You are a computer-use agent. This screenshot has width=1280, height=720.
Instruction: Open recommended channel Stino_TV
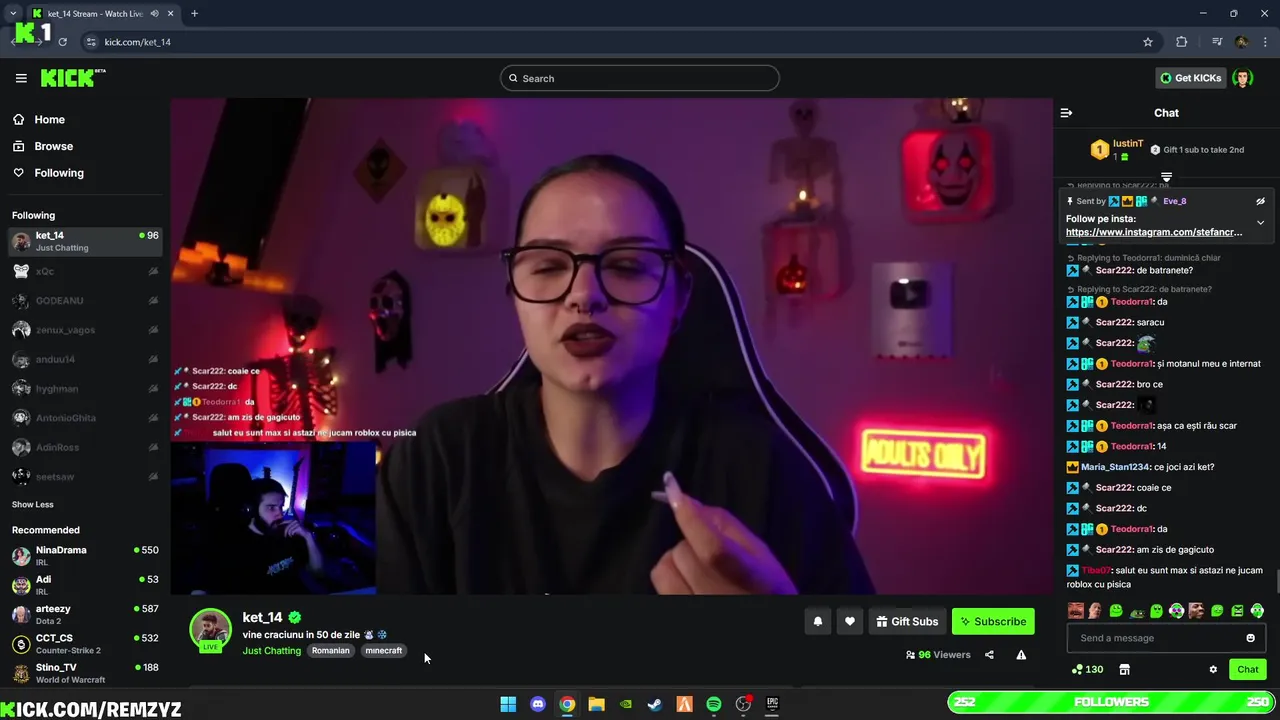click(84, 673)
